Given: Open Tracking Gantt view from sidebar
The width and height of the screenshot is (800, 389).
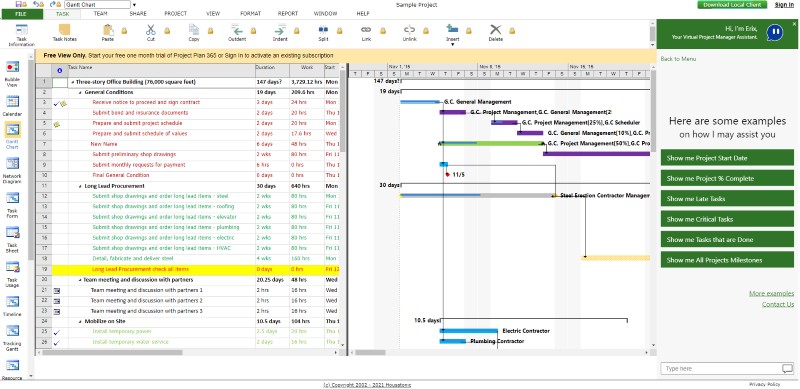Looking at the screenshot, I should [x=12, y=337].
